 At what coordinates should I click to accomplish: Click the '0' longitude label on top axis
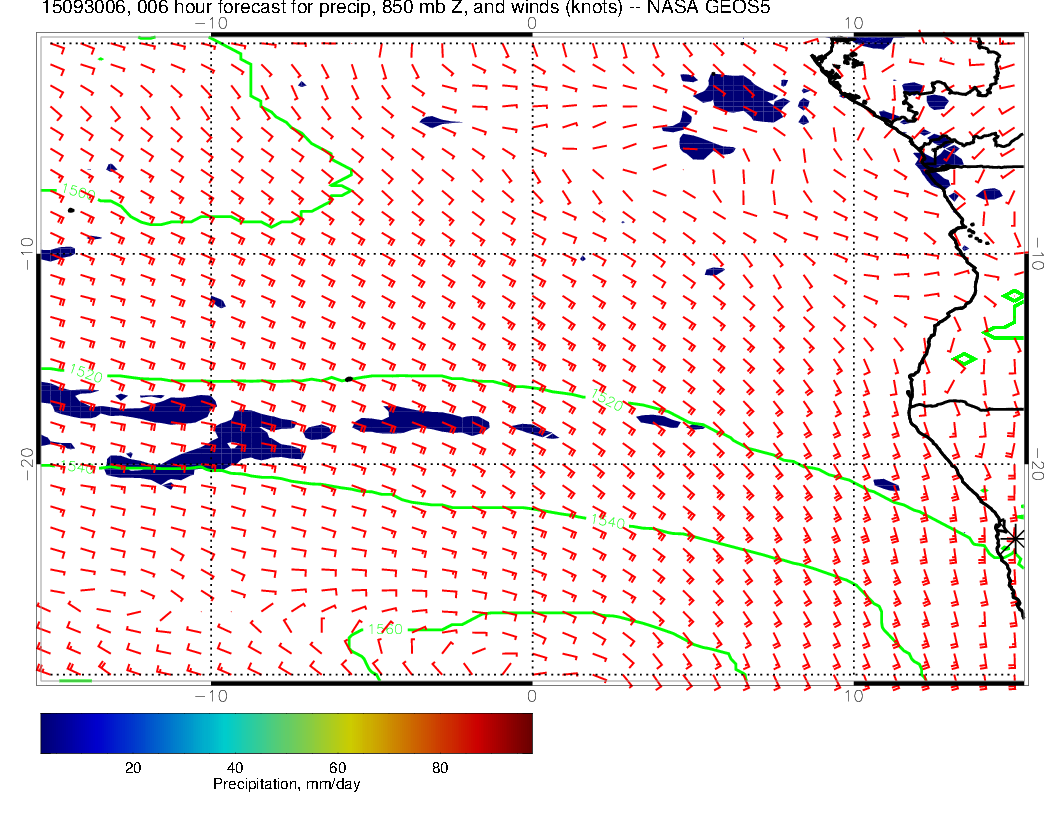[532, 23]
